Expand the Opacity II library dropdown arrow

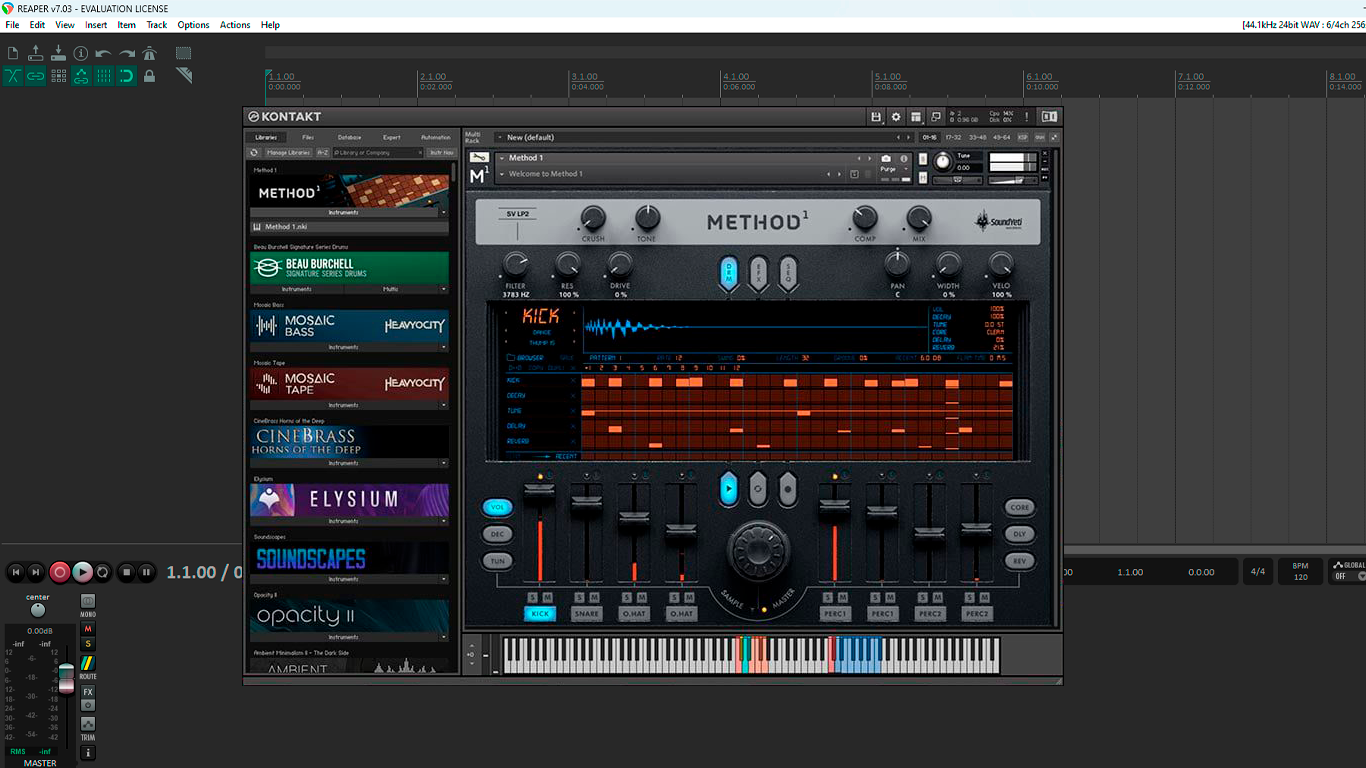pos(444,637)
